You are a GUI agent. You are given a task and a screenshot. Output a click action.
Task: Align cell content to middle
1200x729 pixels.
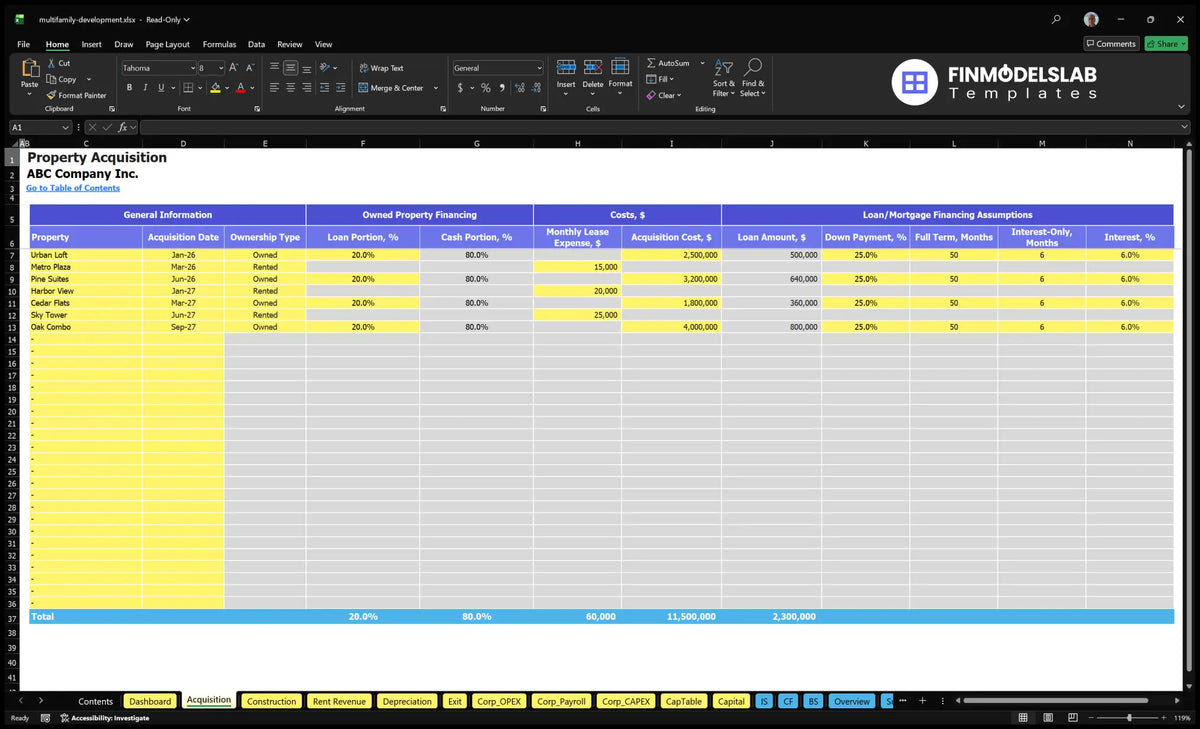pos(290,68)
